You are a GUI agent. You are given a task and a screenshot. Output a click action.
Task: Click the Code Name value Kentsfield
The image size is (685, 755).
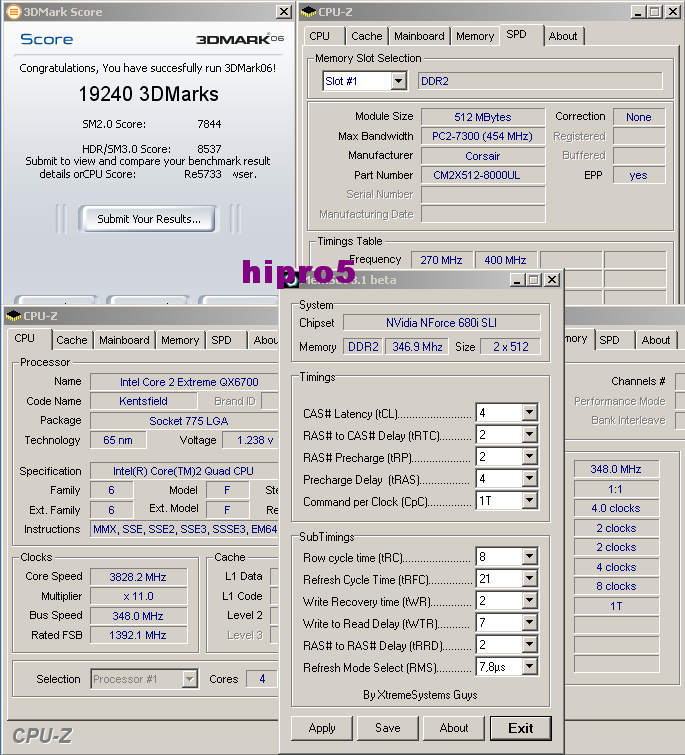point(143,401)
